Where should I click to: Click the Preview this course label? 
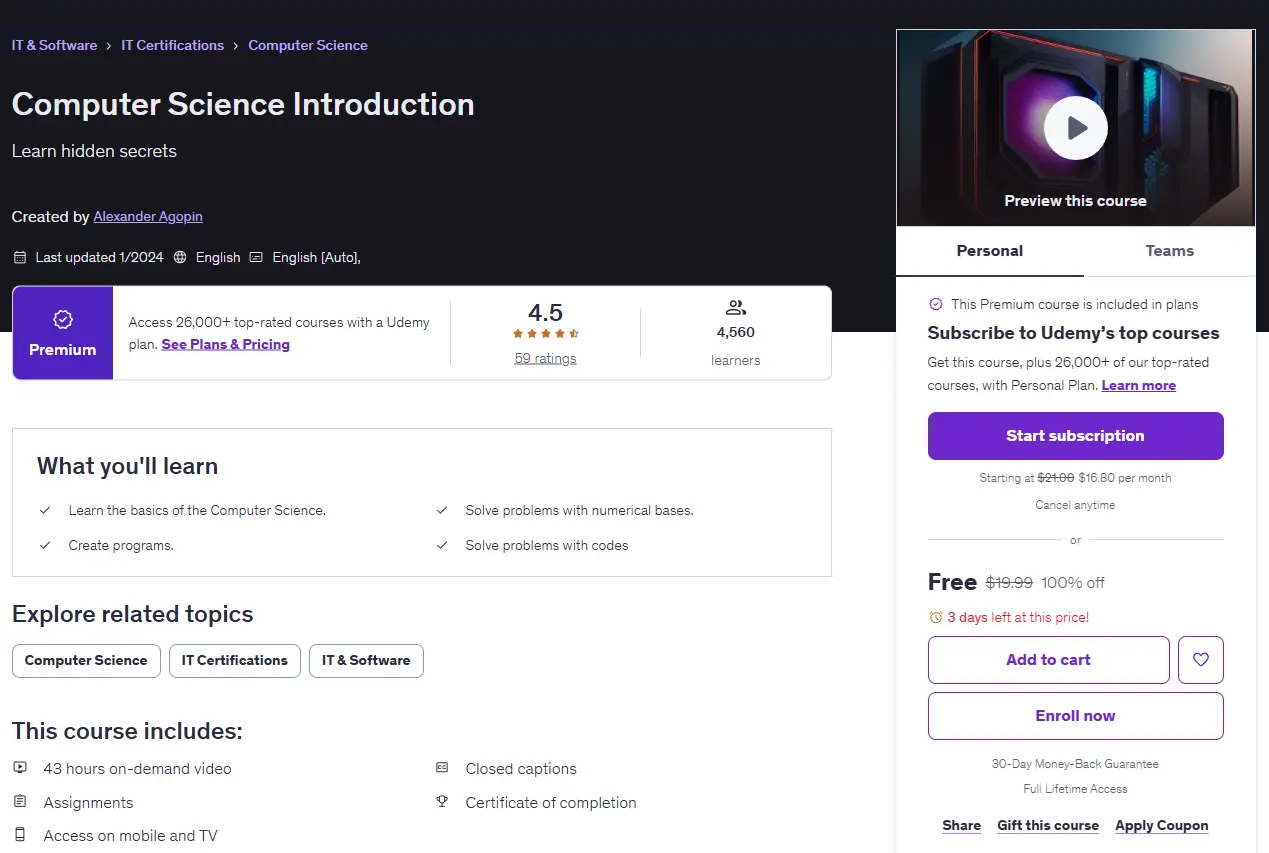click(x=1075, y=200)
